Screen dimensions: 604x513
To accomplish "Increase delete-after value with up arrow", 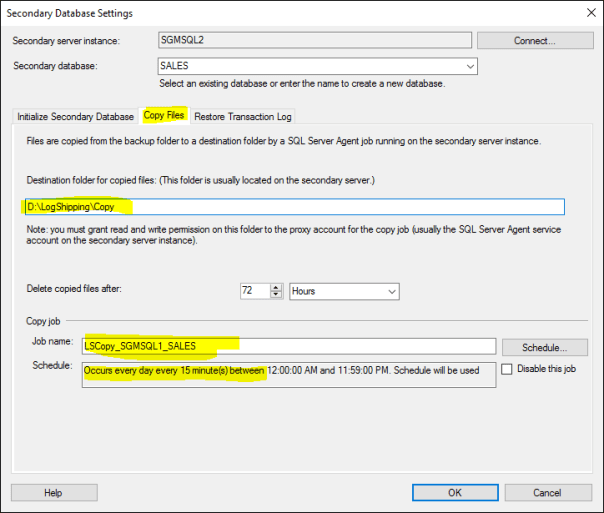I will [x=276, y=287].
